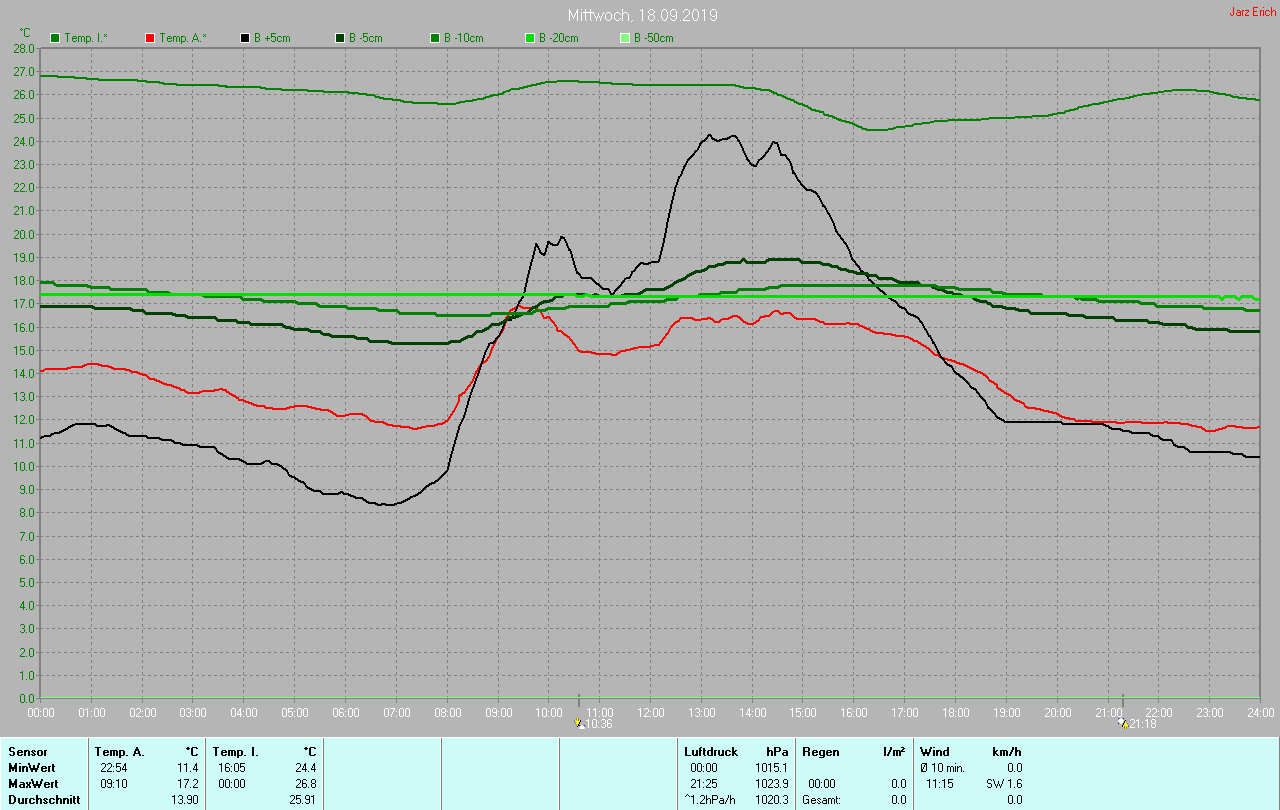Toggle the Temp. A.* series label

pyautogui.click(x=183, y=38)
